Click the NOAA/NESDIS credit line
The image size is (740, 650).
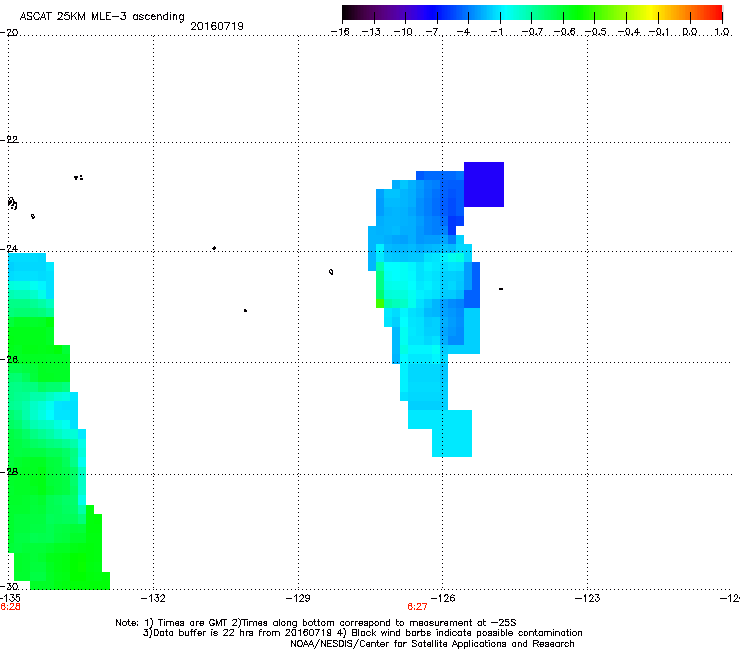click(432, 643)
